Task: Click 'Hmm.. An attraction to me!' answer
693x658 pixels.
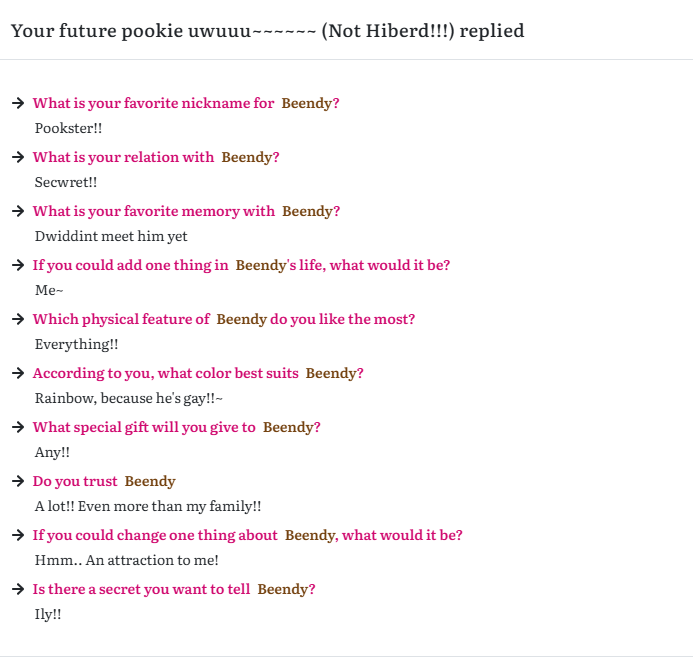Action: tap(127, 560)
